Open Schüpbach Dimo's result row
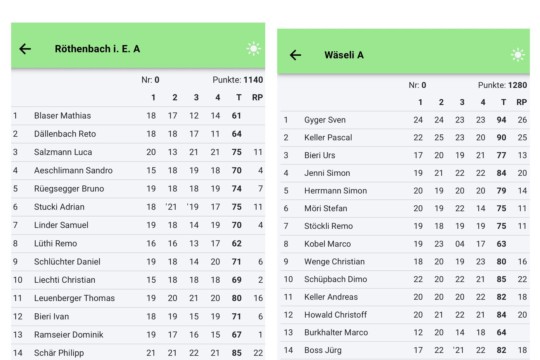 [x=404, y=279]
